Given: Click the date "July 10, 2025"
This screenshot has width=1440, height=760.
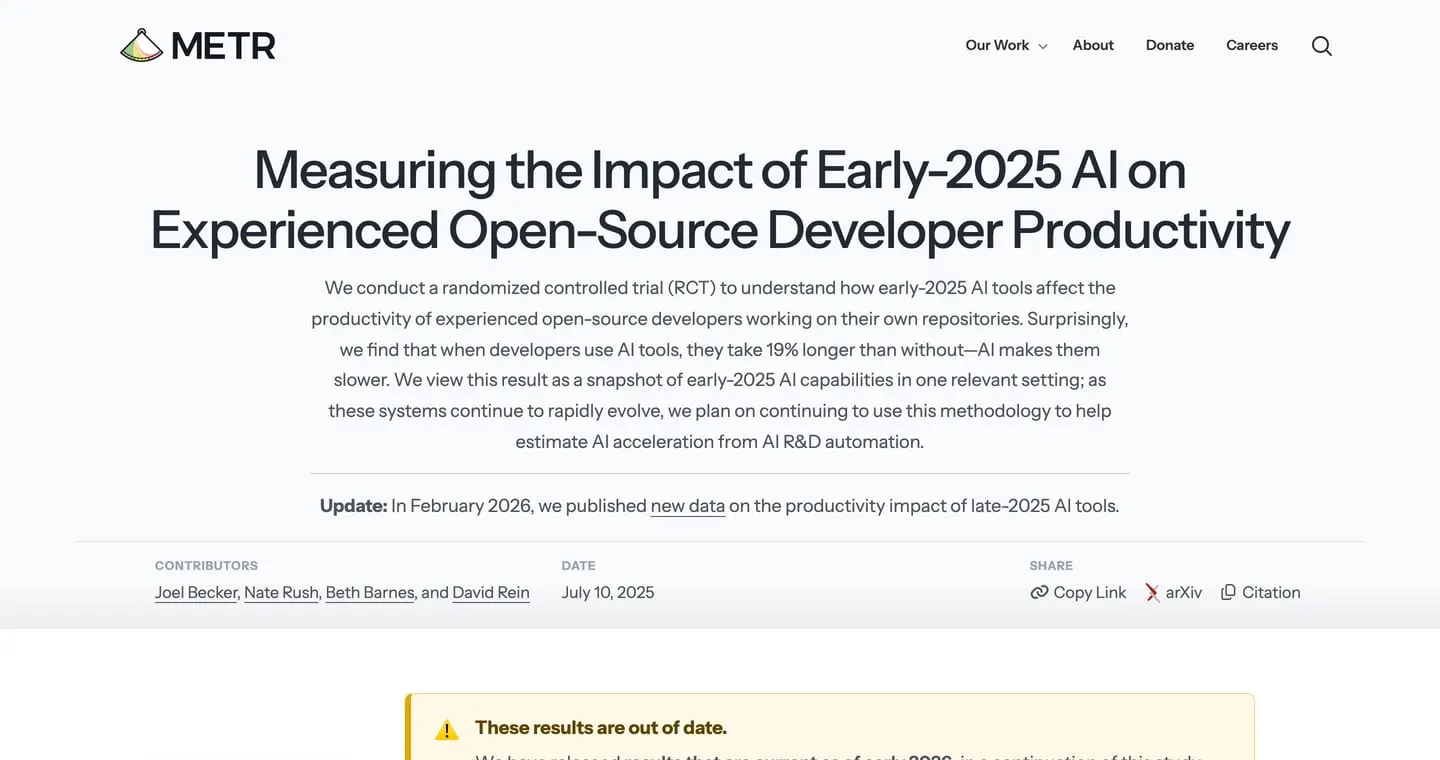Looking at the screenshot, I should 608,592.
